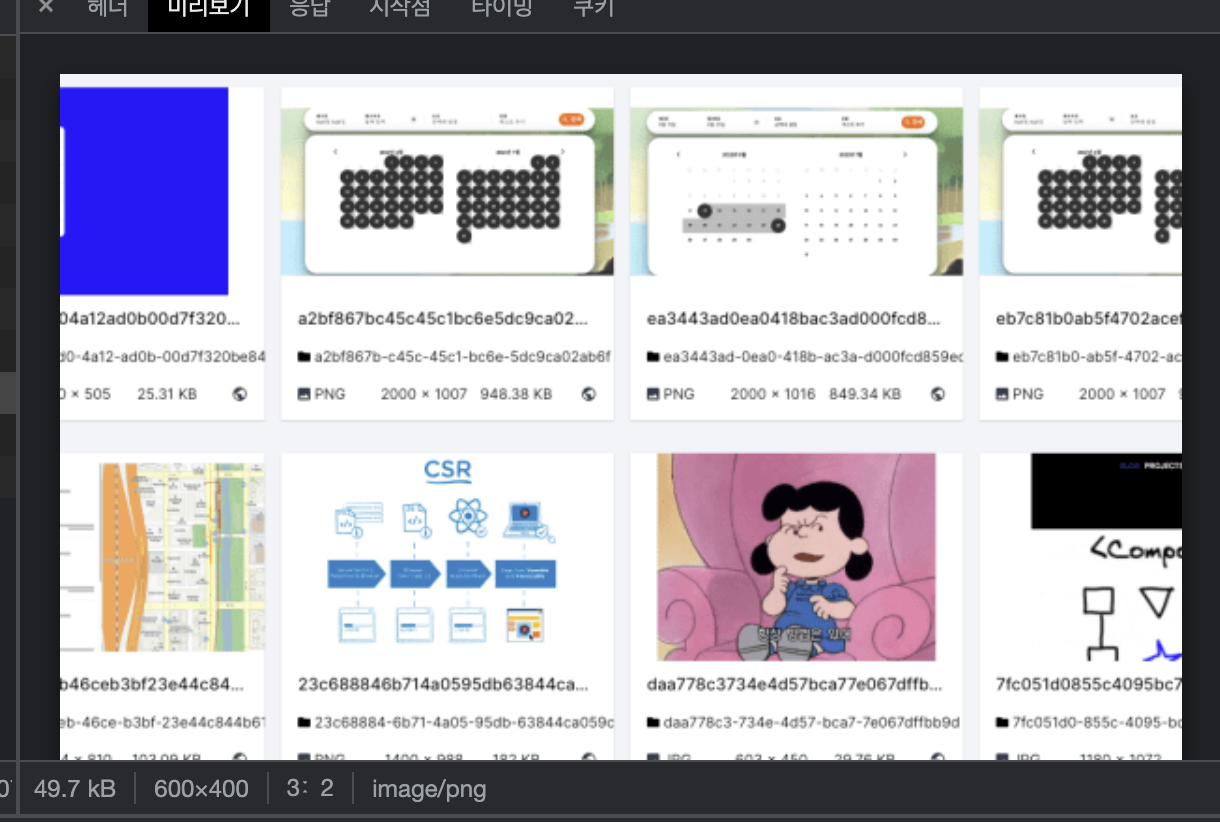Click file name ea3443ad0ea0418bac3ad000fcd8...
The image size is (1220, 822).
[794, 320]
